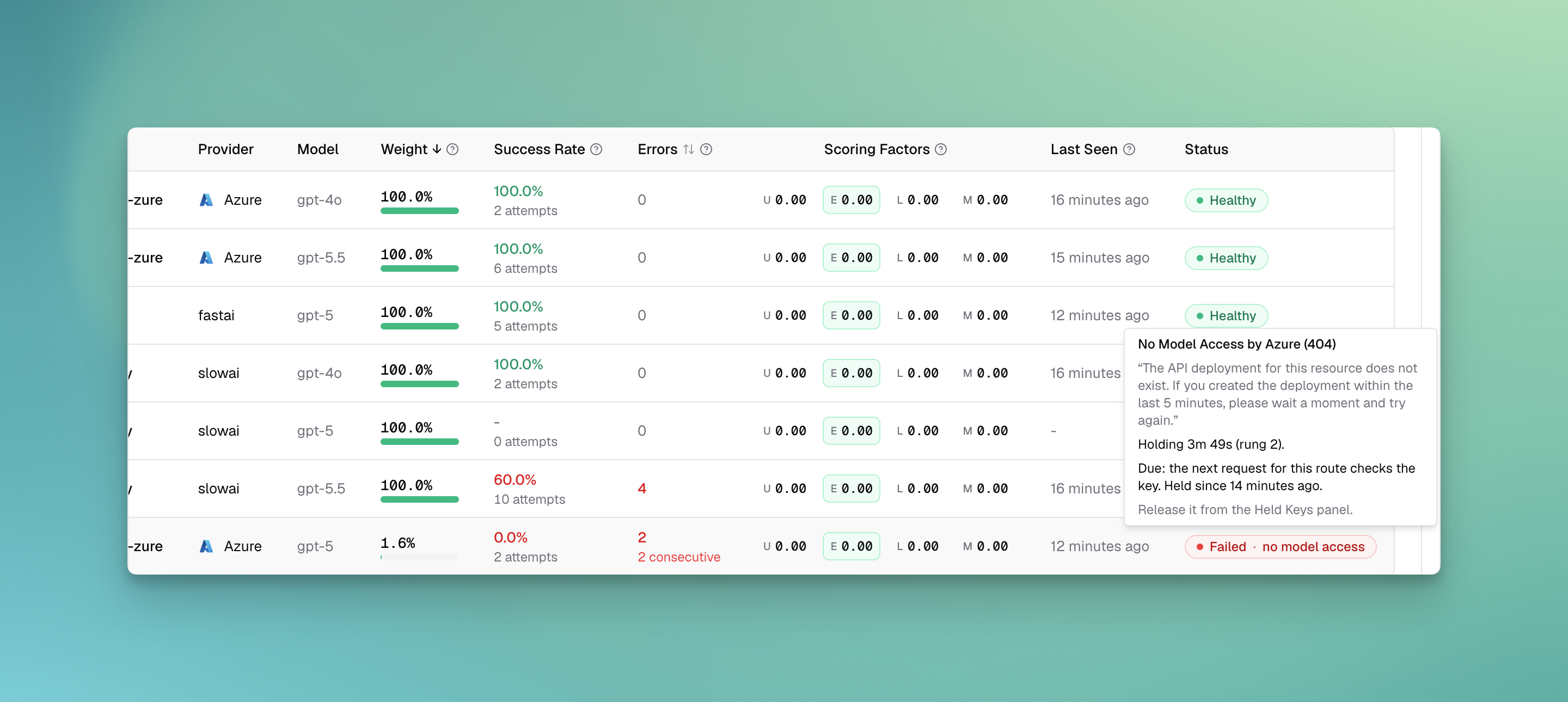Click '12 minutes ago' in the fastai row
The width and height of the screenshot is (1568, 702).
(1099, 315)
